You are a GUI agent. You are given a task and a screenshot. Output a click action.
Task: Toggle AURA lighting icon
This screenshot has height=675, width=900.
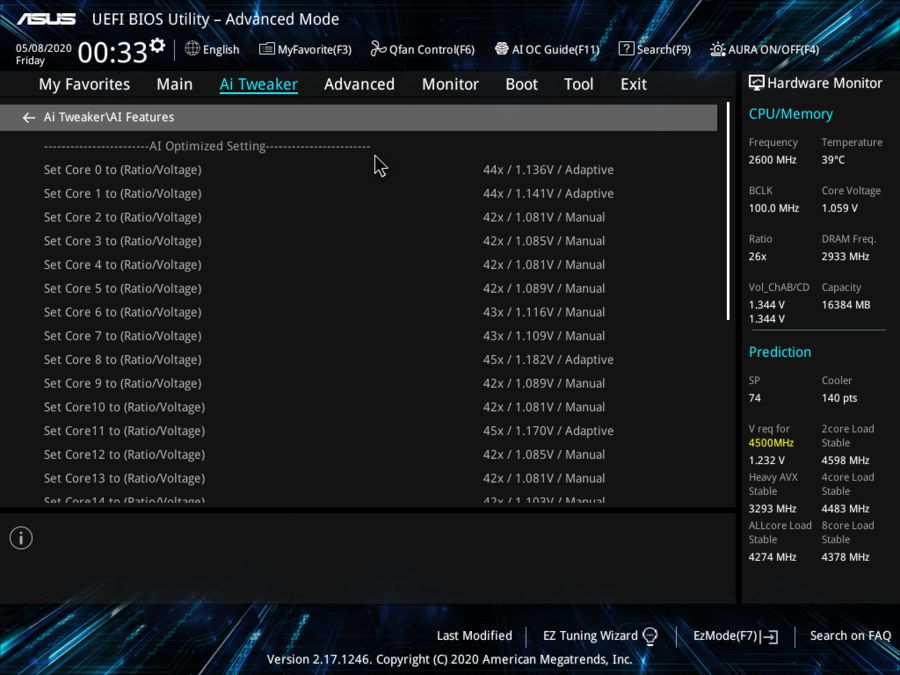coord(717,49)
